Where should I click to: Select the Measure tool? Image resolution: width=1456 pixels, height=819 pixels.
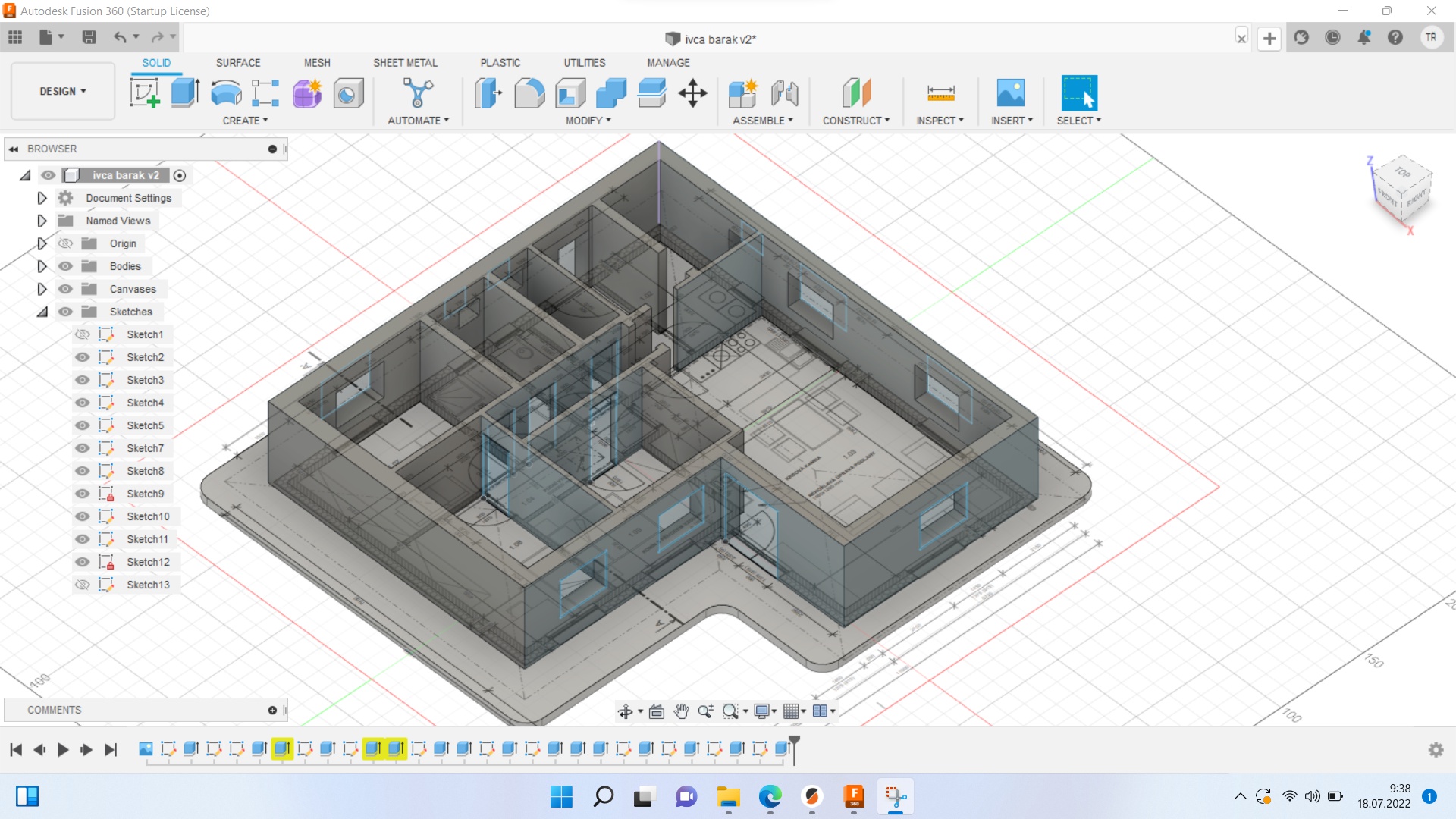click(x=940, y=93)
